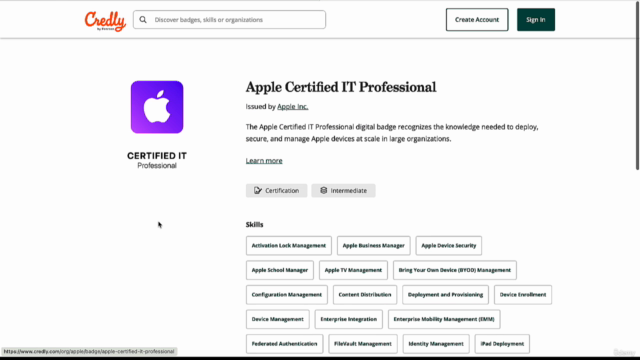The width and height of the screenshot is (640, 360).
Task: Click the Create Account button
Action: 477,20
